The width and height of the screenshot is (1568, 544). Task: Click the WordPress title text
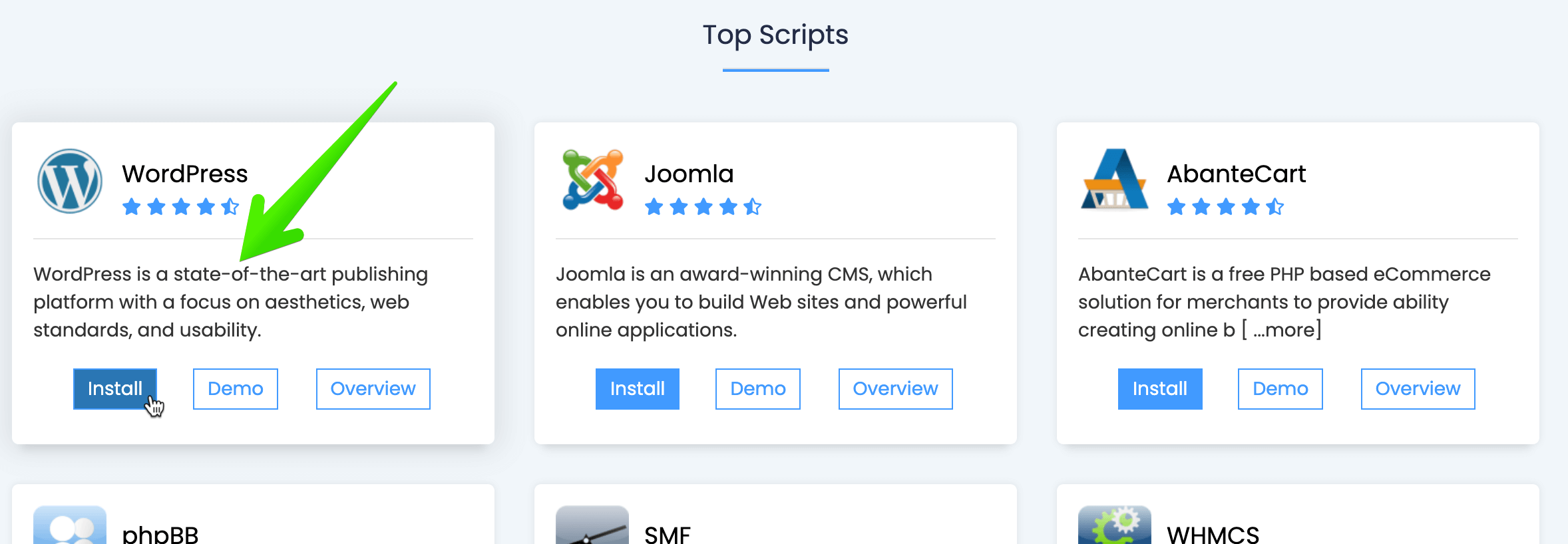point(184,174)
